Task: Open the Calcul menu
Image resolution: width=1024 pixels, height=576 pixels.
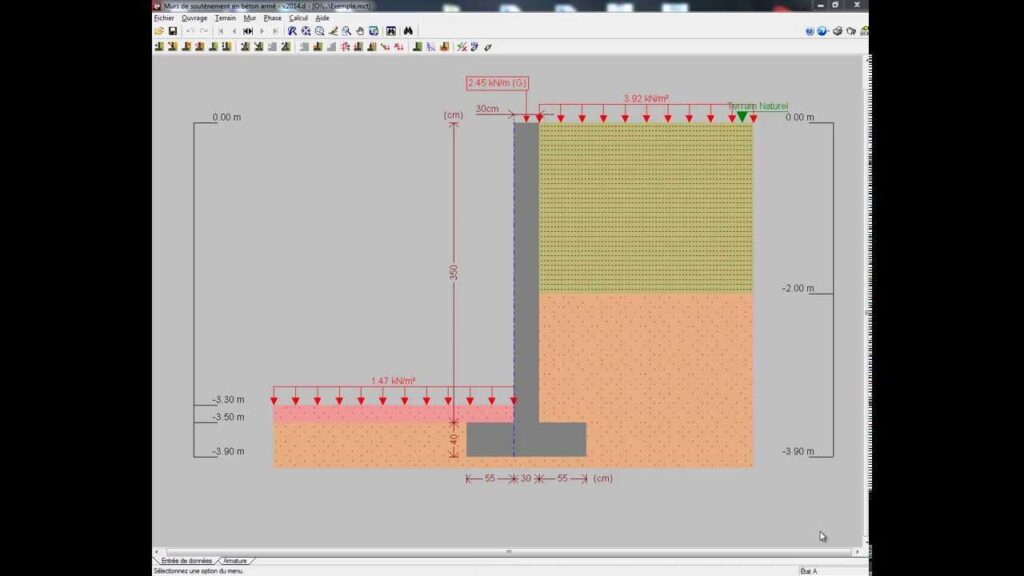Action: point(298,18)
